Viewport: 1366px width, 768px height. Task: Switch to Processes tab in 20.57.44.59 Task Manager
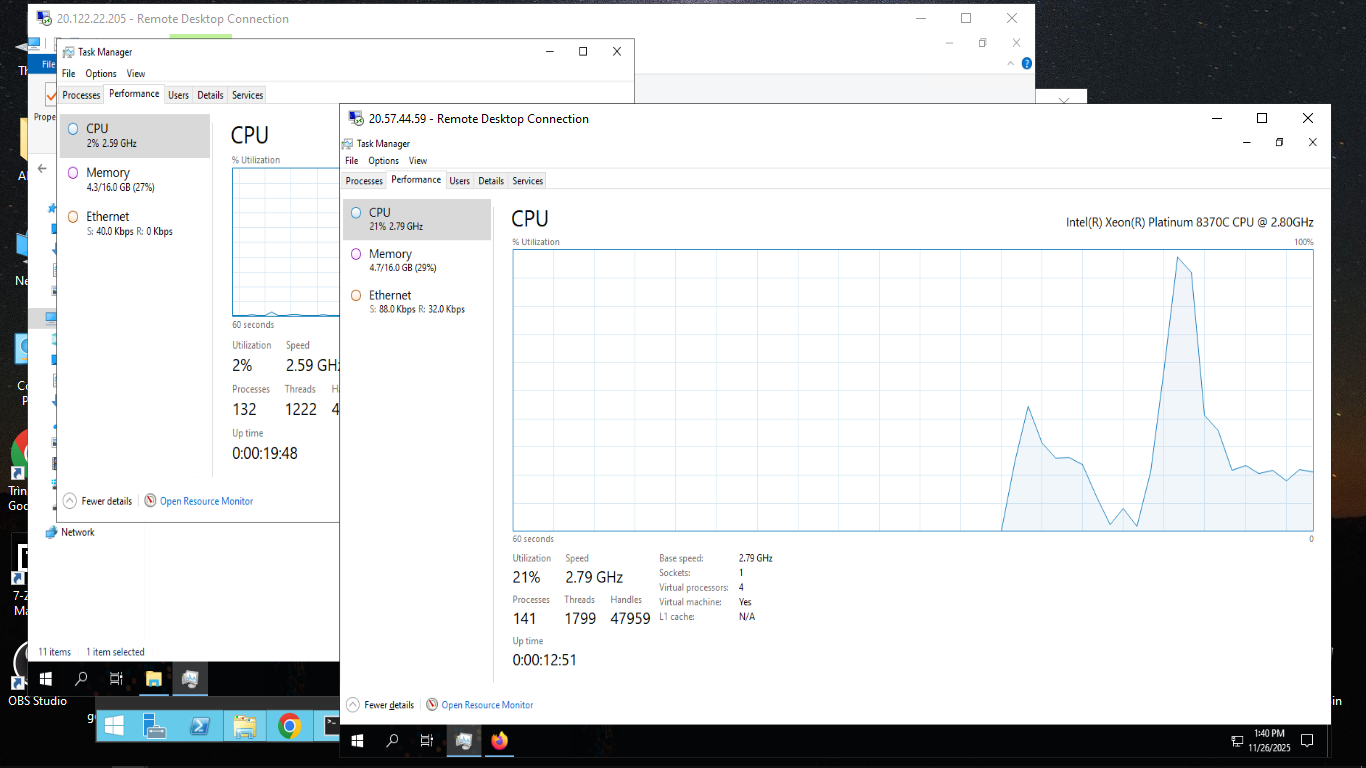pos(364,181)
